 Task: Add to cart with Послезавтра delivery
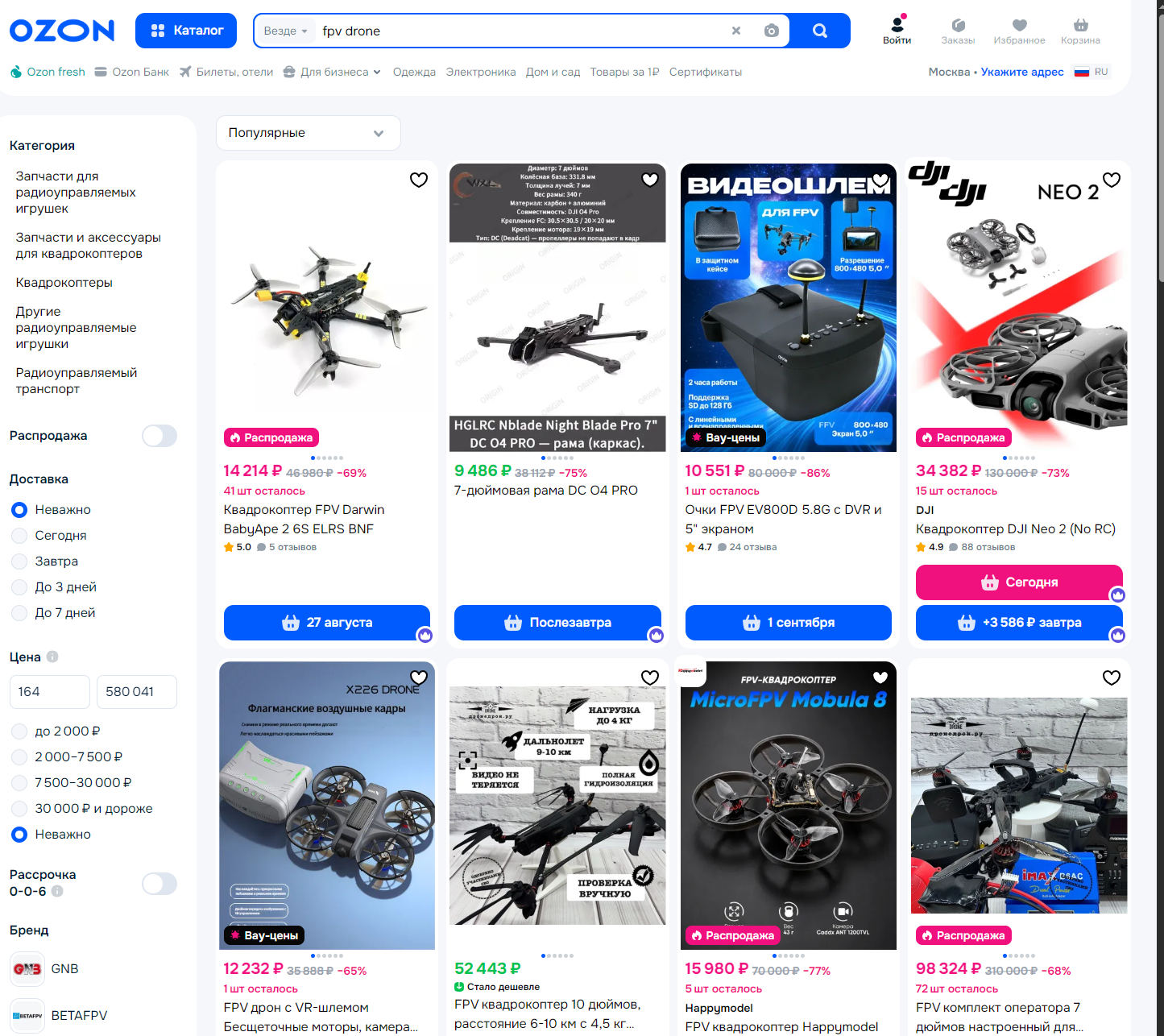(x=557, y=623)
